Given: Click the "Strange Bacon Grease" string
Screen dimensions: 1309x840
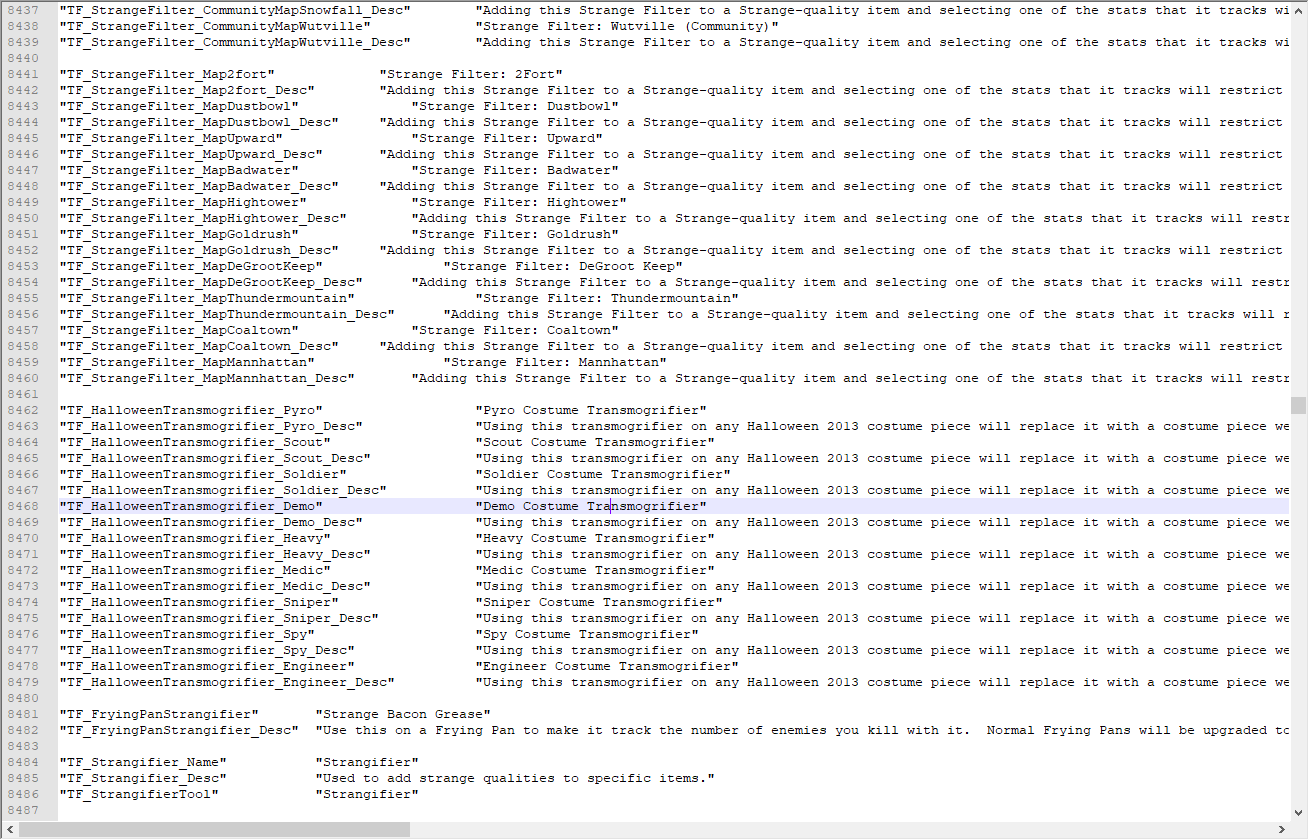Looking at the screenshot, I should [403, 714].
